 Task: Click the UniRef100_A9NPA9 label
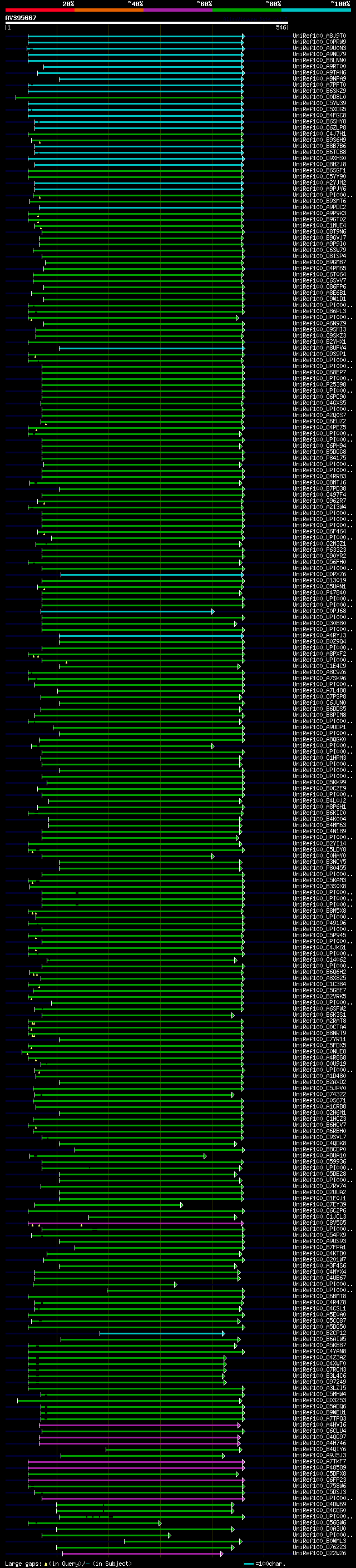319,78
